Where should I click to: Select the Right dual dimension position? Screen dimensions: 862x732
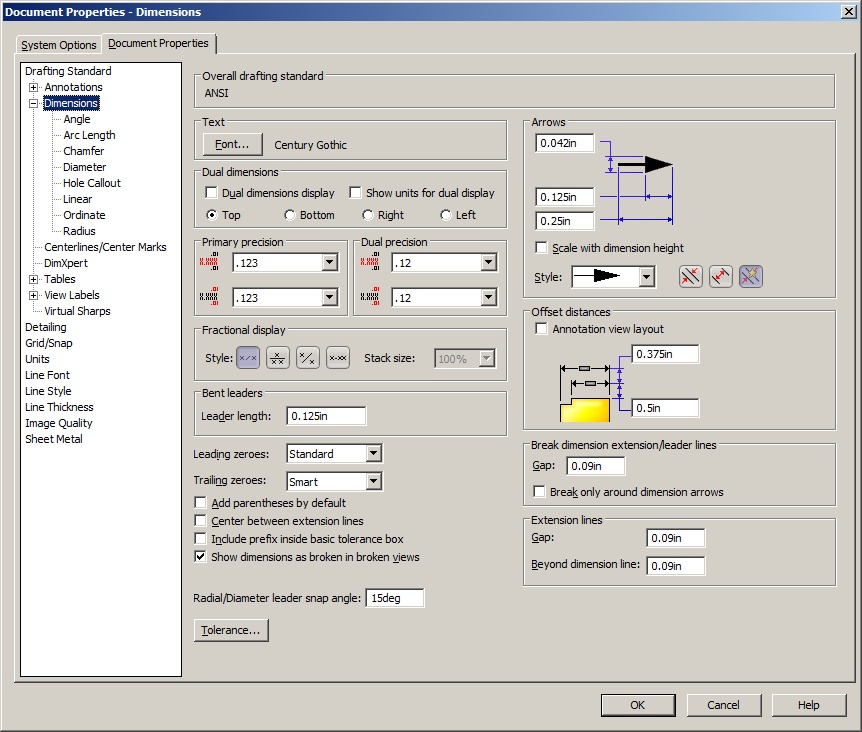click(x=368, y=215)
